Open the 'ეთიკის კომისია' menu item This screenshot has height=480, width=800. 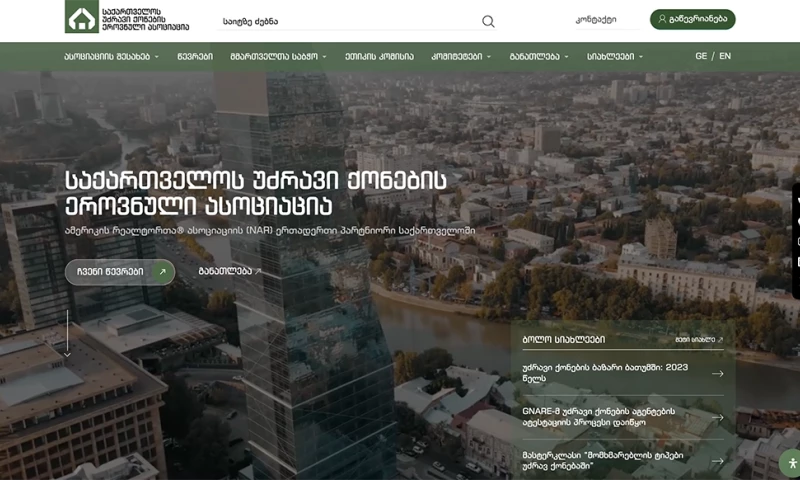(379, 57)
